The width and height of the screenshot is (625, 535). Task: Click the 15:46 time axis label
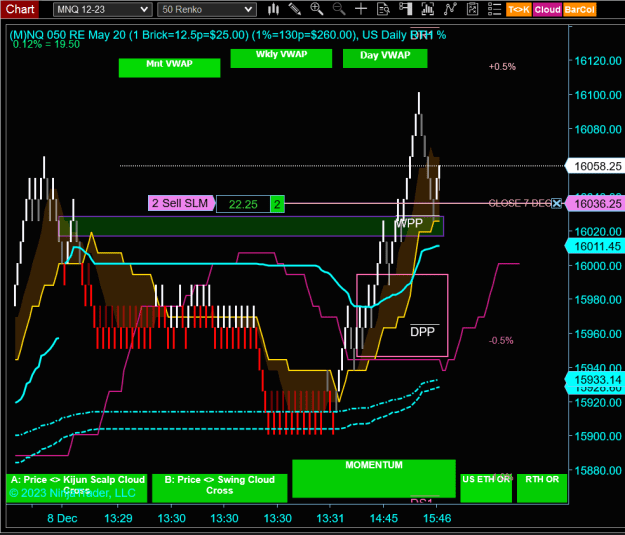pos(437,518)
